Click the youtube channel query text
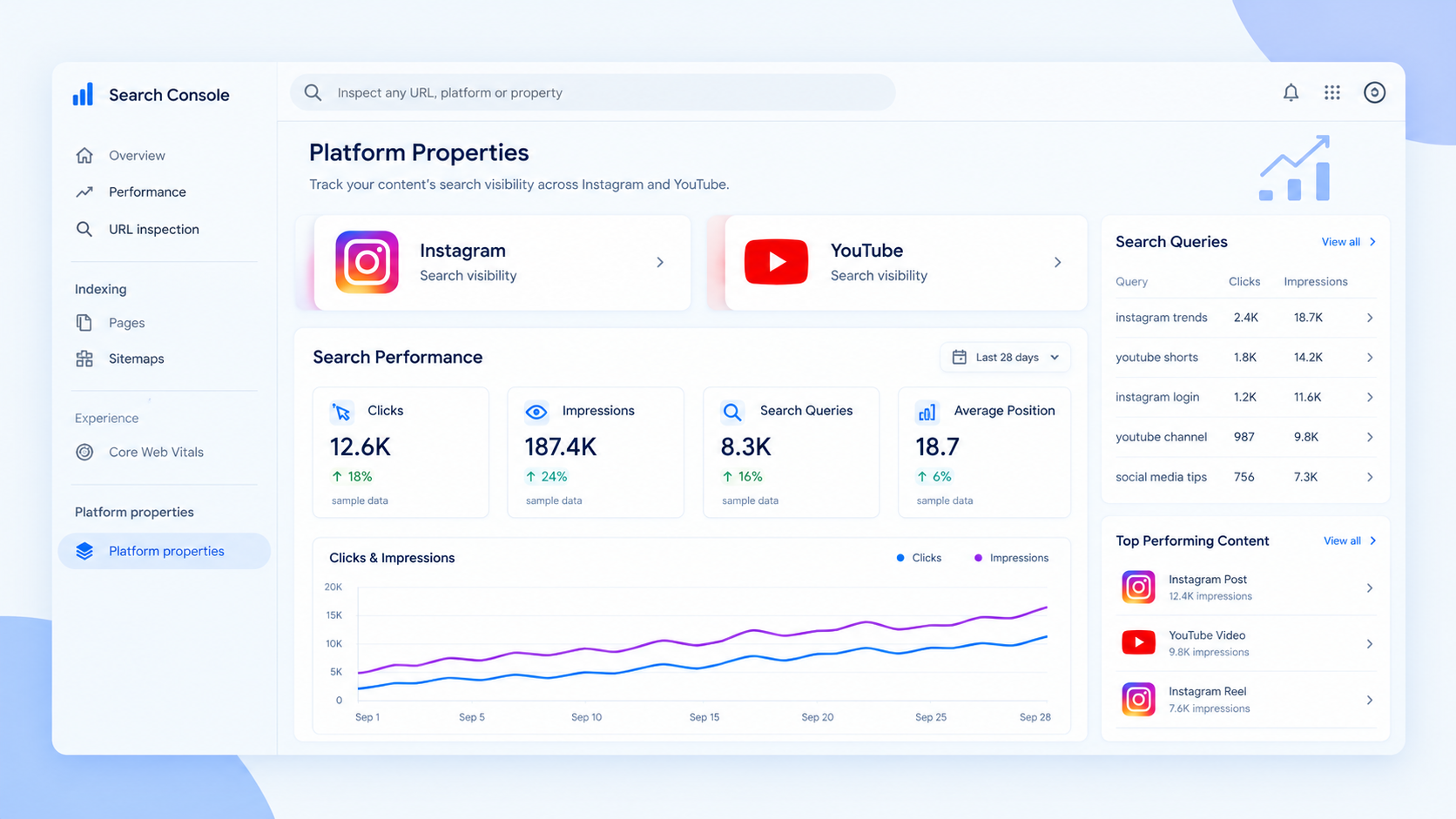 pyautogui.click(x=1161, y=437)
